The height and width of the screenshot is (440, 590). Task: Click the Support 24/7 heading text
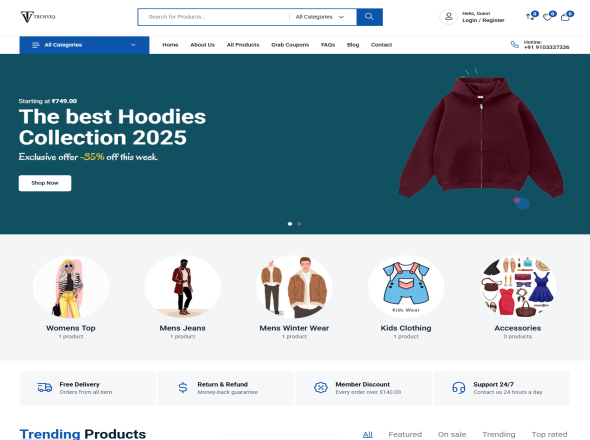pyautogui.click(x=493, y=384)
